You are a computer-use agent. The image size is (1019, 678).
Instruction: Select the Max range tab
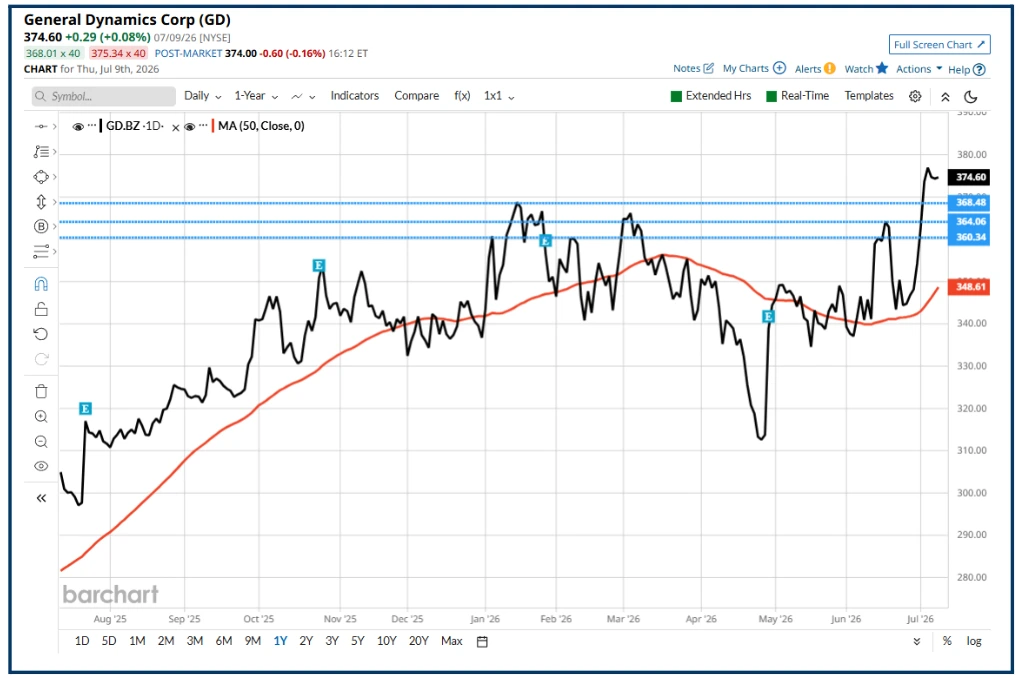tap(452, 641)
